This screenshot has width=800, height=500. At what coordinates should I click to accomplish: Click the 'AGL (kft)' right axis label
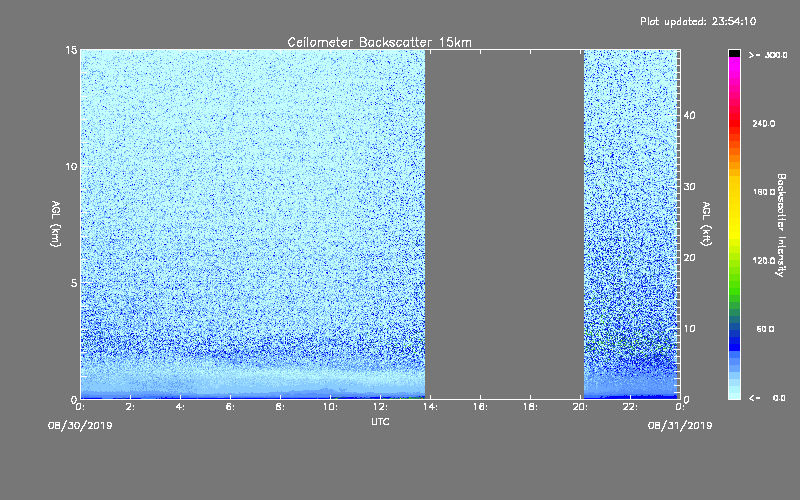[706, 224]
